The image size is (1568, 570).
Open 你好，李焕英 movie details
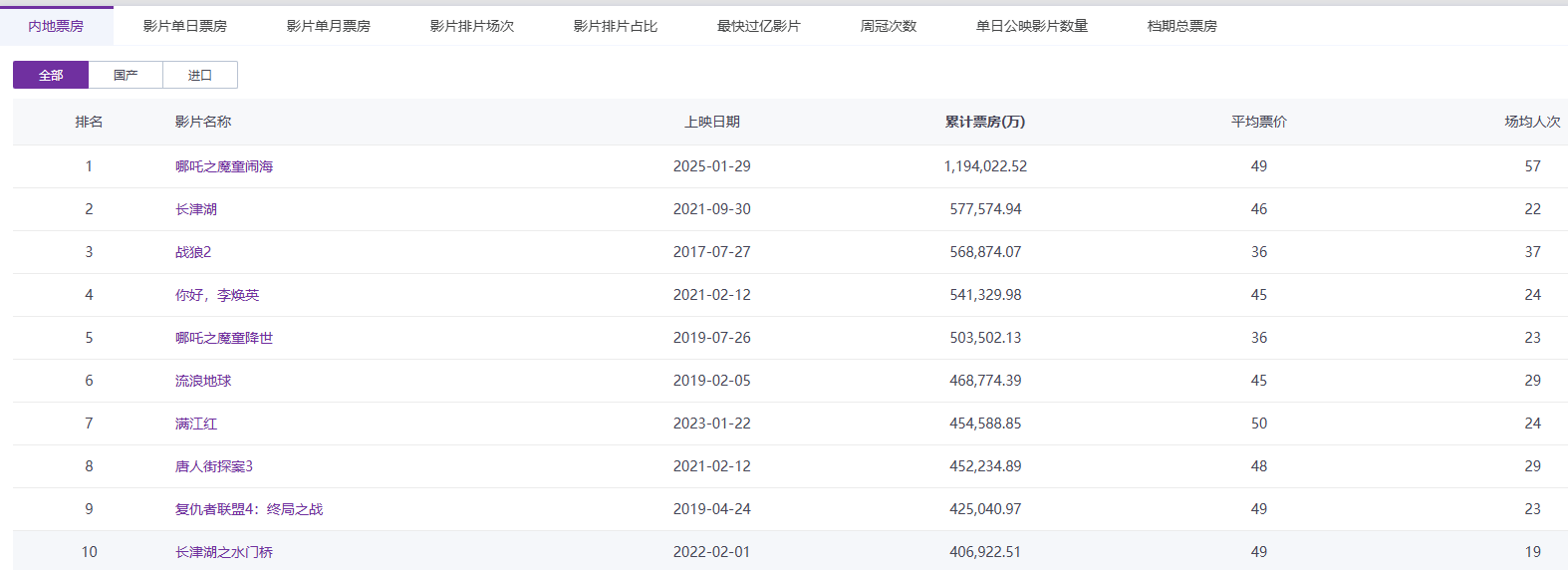(x=217, y=295)
